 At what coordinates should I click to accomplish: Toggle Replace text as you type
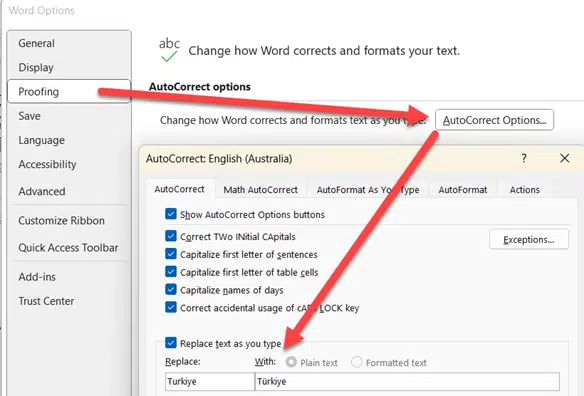[171, 343]
